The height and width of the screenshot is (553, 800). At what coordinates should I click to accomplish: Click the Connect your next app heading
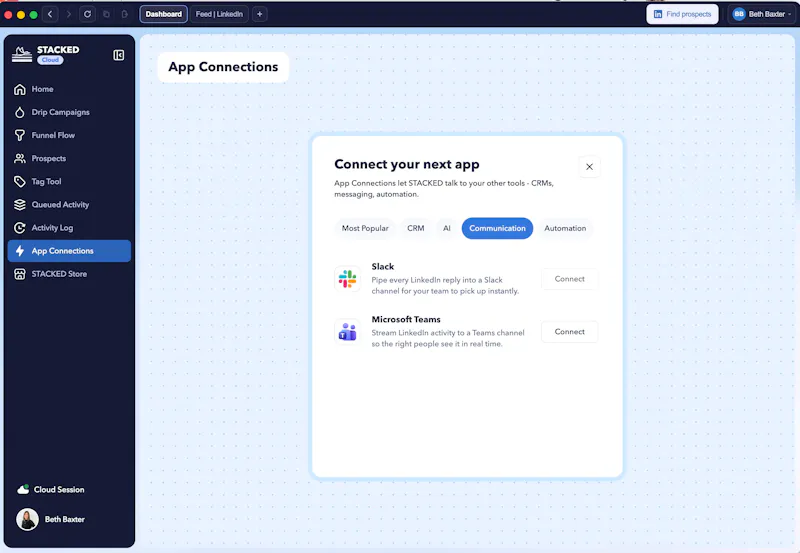[x=407, y=164]
